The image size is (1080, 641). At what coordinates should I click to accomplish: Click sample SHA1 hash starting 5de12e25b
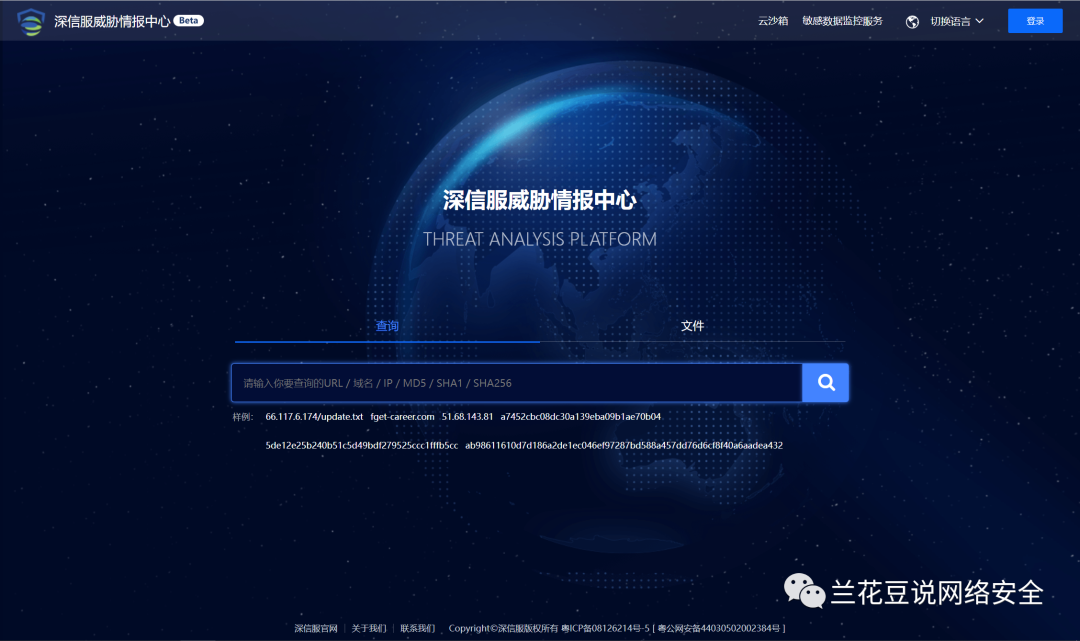tap(362, 445)
